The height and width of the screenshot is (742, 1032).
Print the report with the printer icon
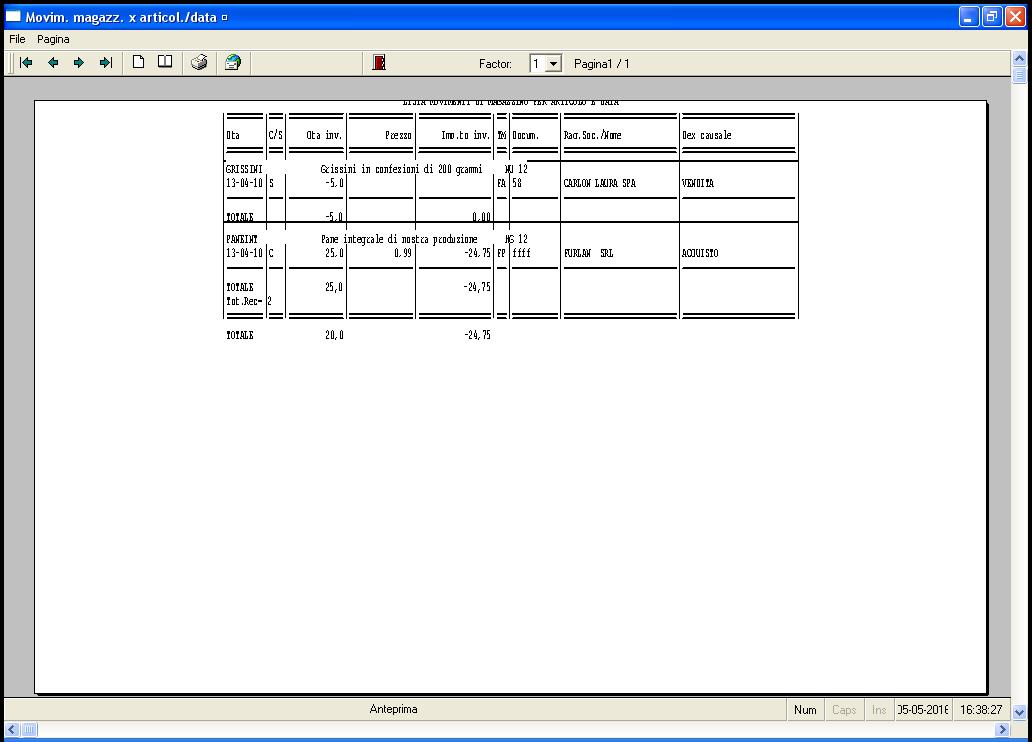[x=199, y=63]
